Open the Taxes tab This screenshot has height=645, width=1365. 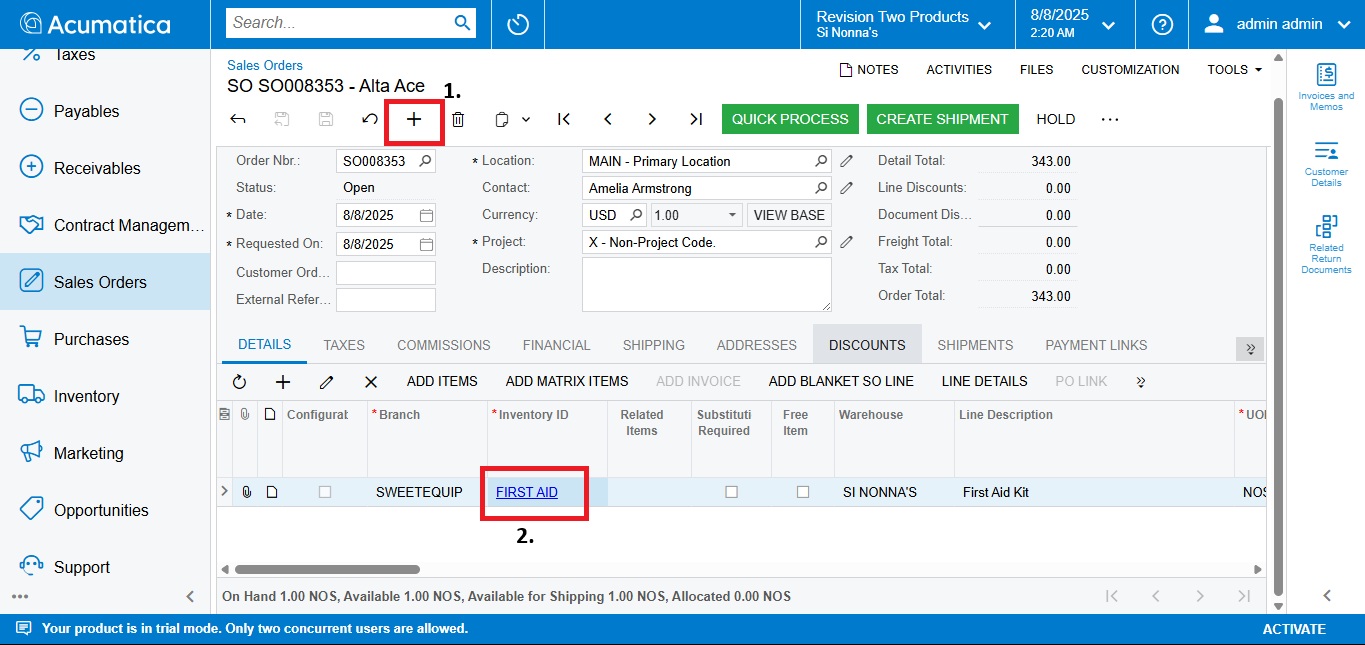[344, 345]
